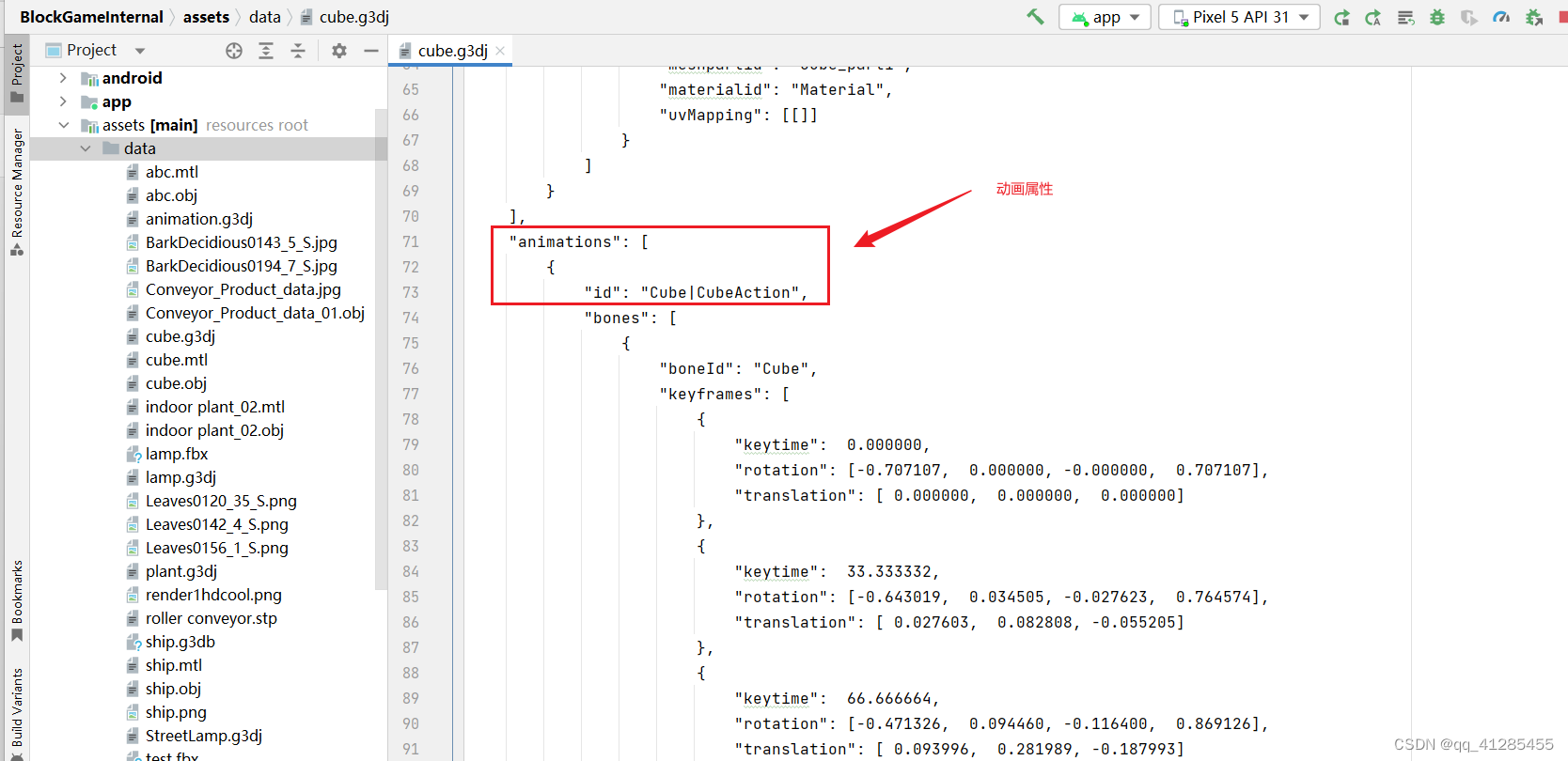Select cube.mtl in the project tree

(177, 360)
